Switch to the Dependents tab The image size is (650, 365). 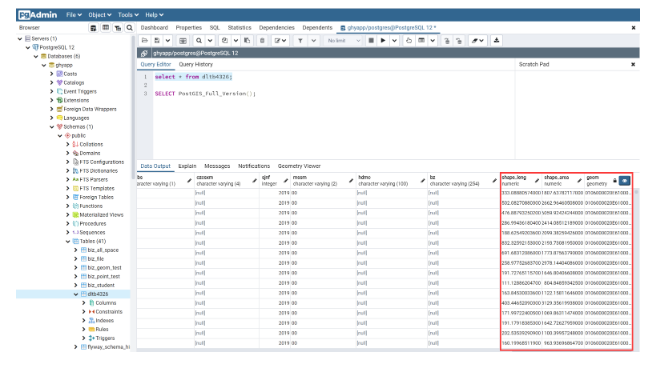[x=317, y=28]
